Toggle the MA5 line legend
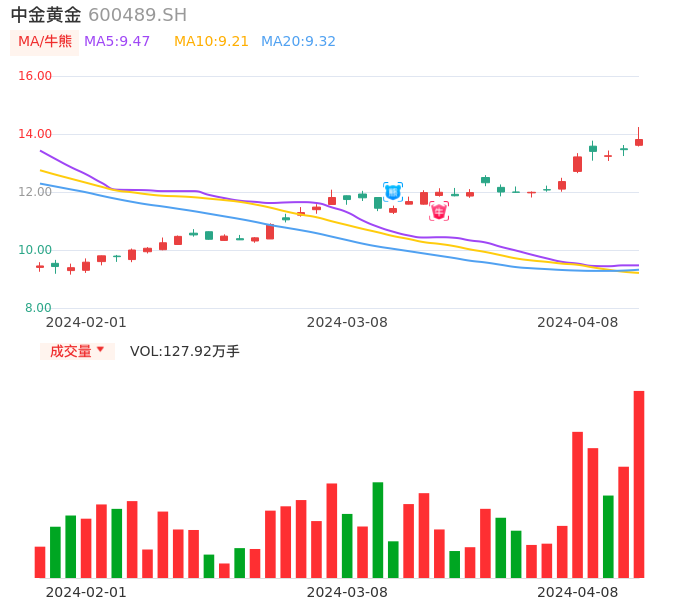Screen dimensions: 686x606 tap(117, 42)
